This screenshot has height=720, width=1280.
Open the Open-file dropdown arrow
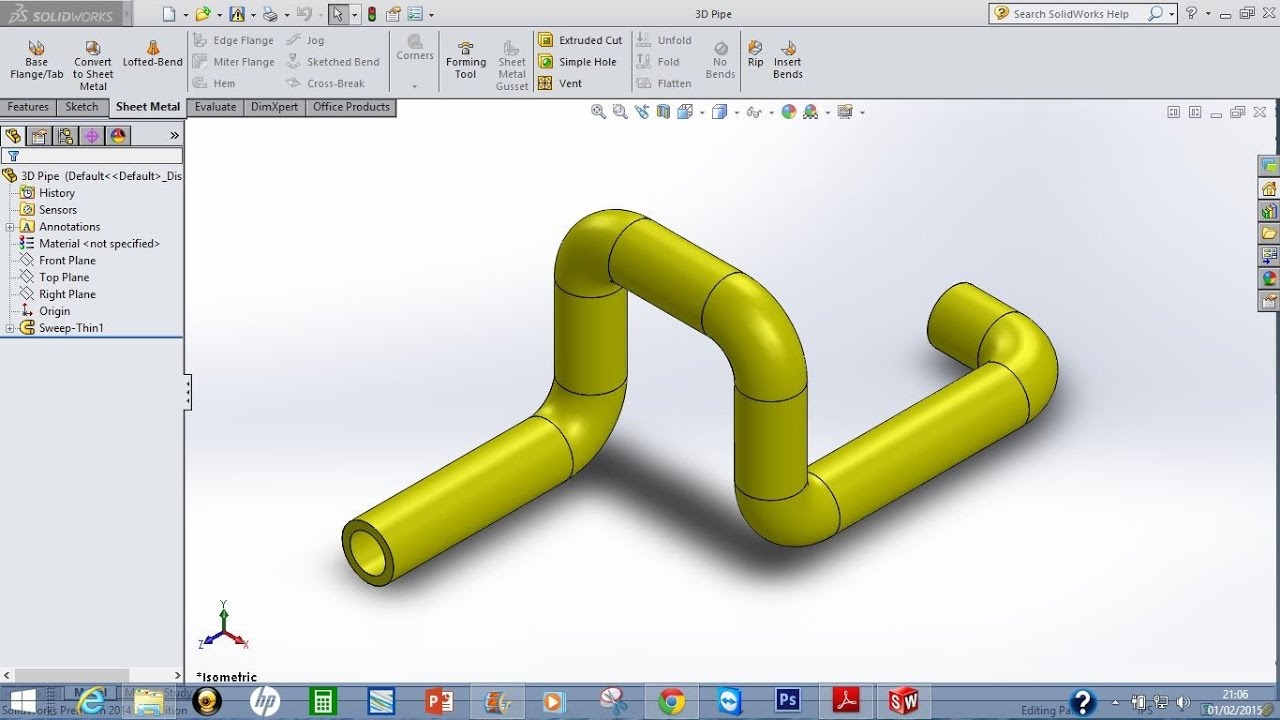tap(219, 15)
